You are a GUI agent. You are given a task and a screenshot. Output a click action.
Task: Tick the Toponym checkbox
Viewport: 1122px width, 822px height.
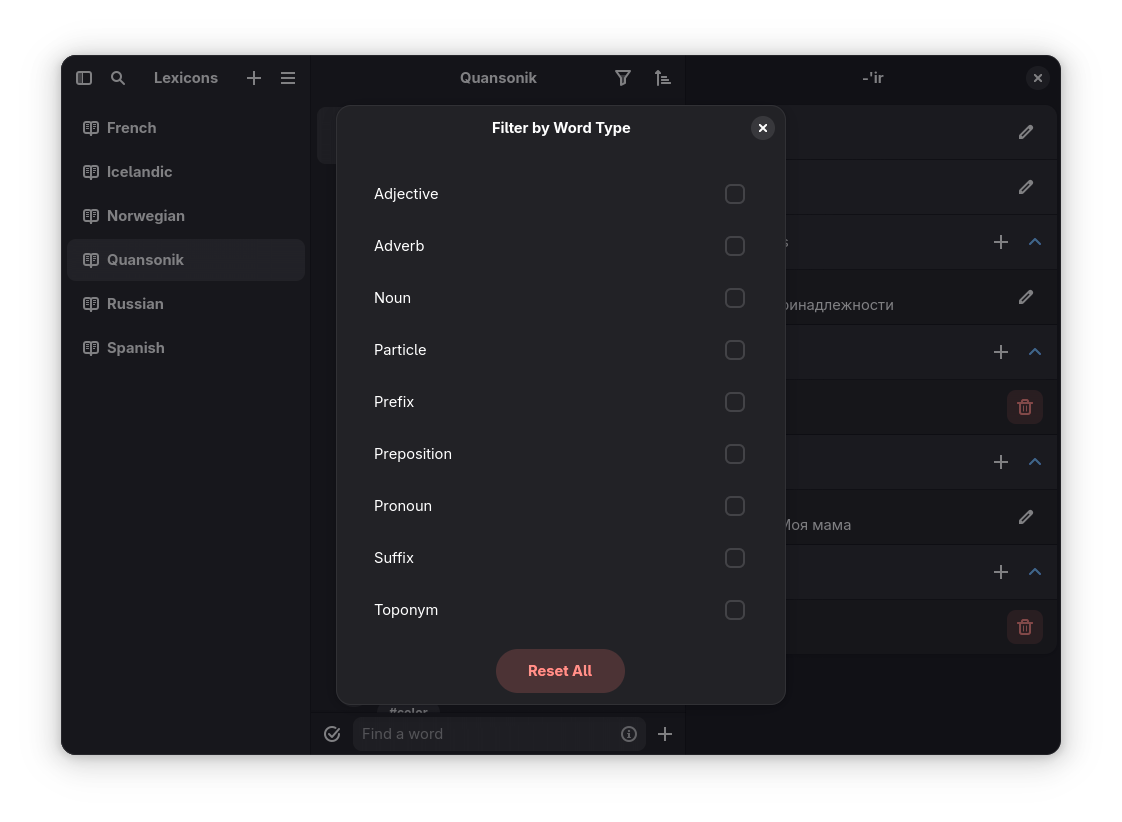click(x=735, y=610)
